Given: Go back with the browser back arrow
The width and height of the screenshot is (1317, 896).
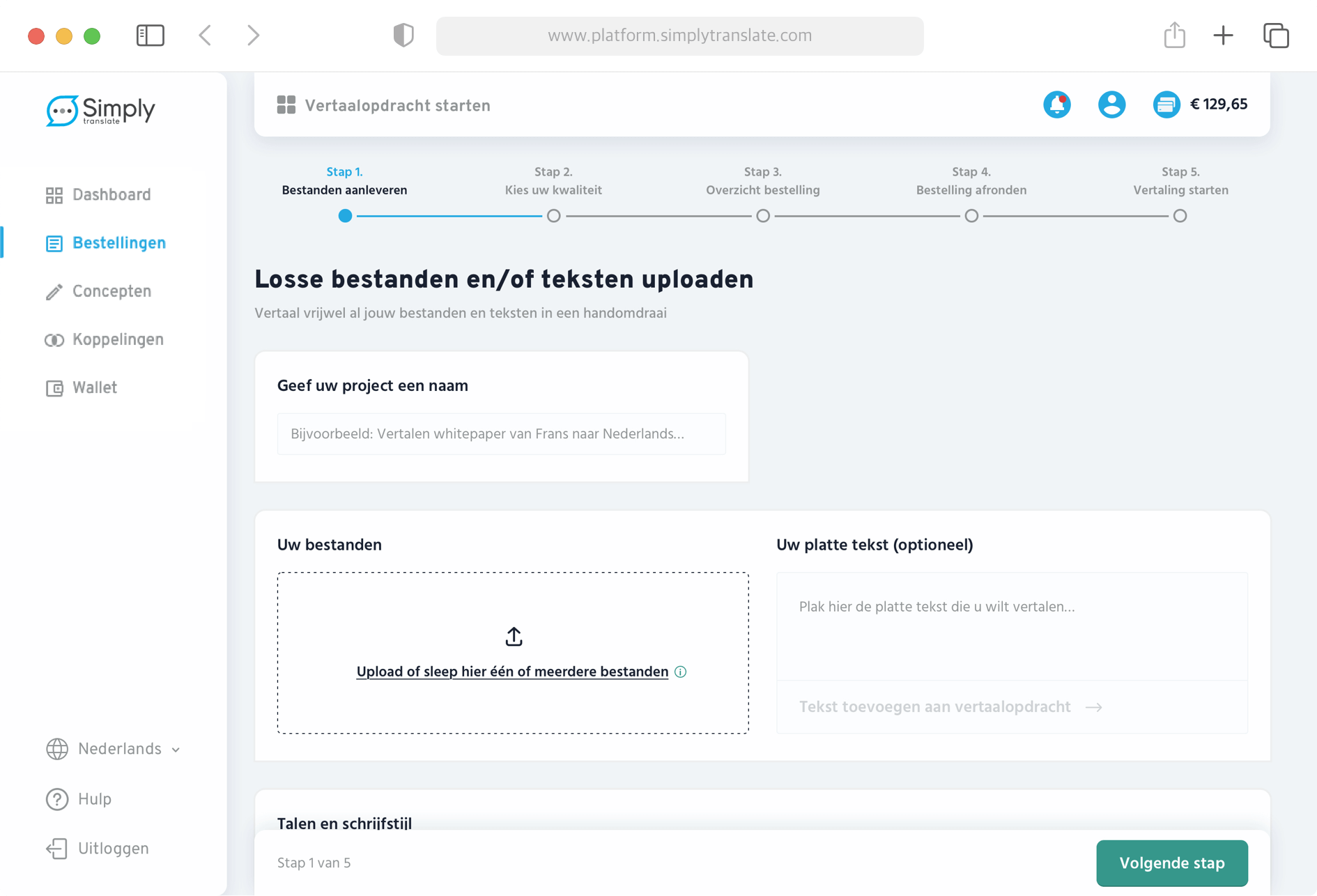Looking at the screenshot, I should 205,36.
